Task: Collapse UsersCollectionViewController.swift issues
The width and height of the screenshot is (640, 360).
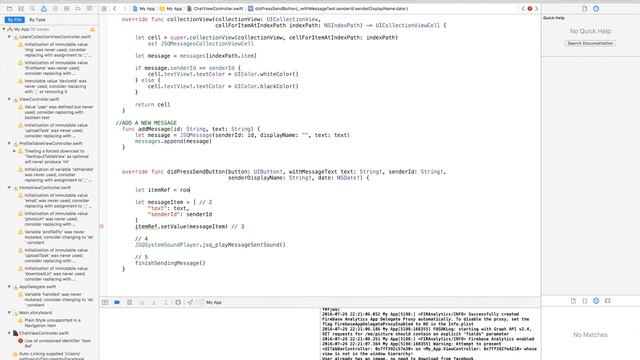Action: (9, 37)
